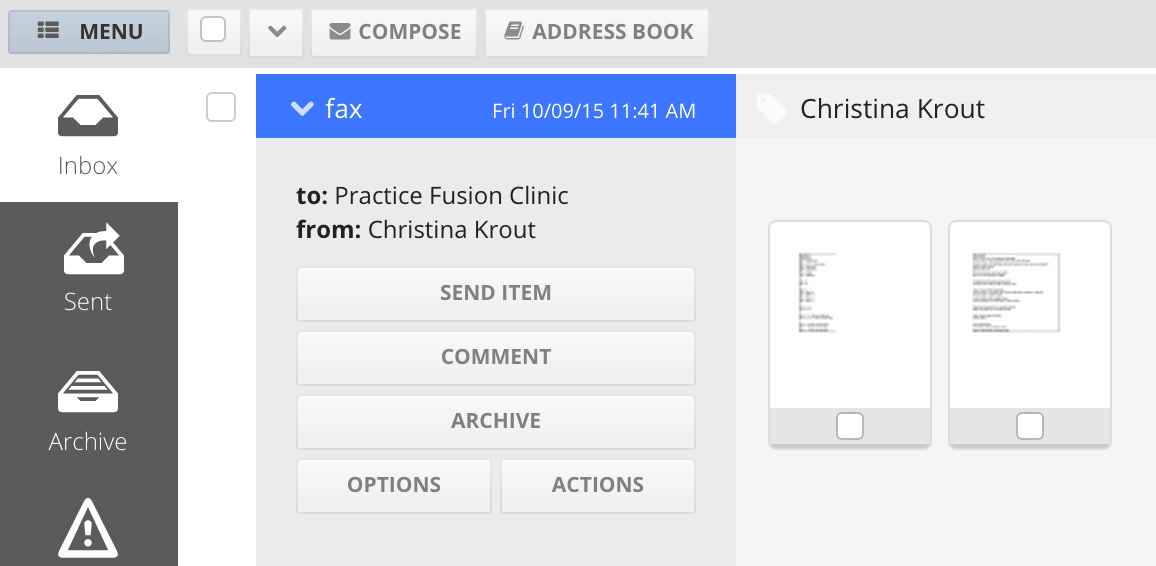
Task: Click the envelope icon on Compose
Action: click(x=340, y=32)
